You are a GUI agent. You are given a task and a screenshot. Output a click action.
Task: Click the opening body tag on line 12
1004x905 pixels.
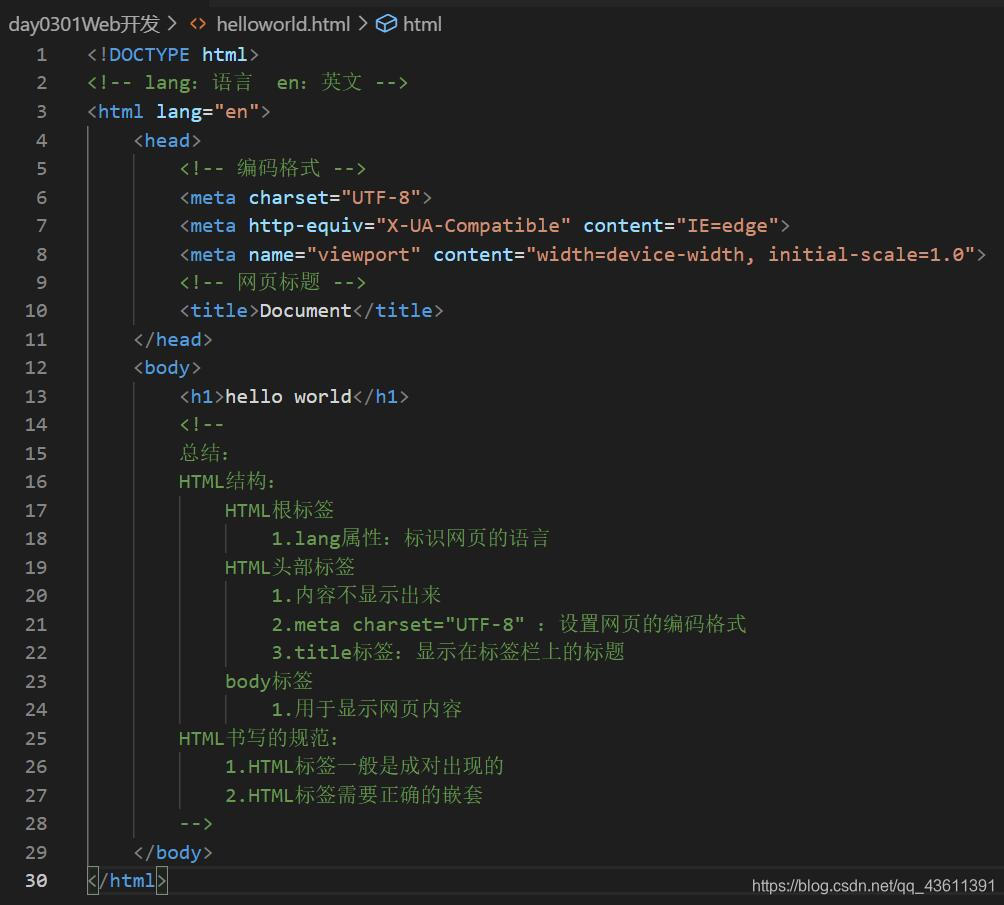[x=167, y=368]
